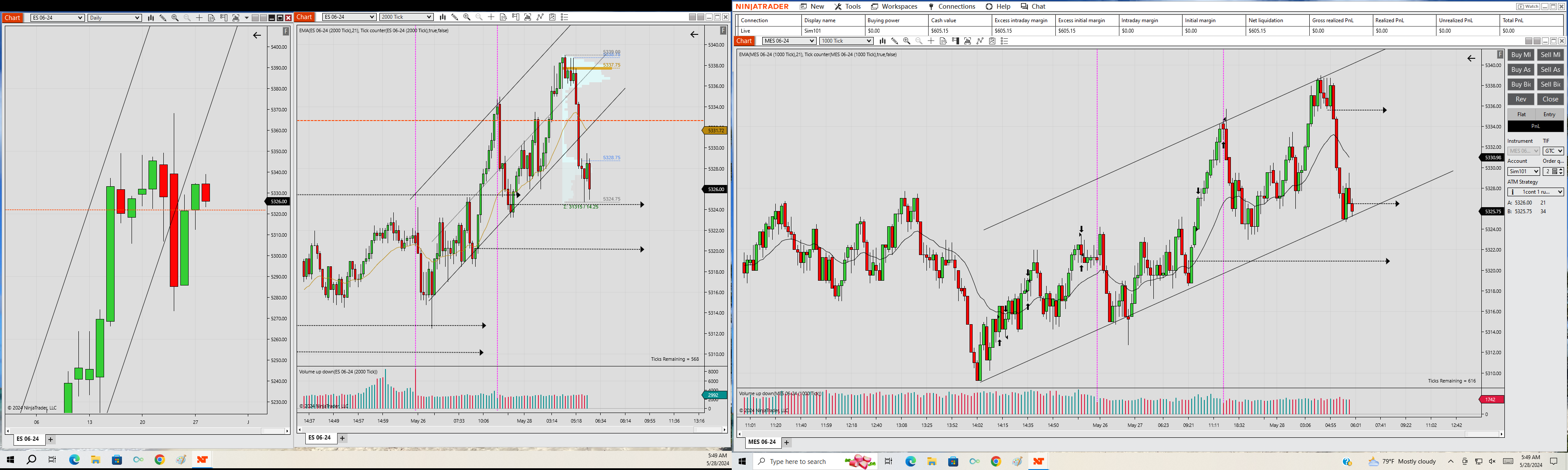
Task: Open properties list icon in ES 2000 Tick chart
Action: pyautogui.click(x=564, y=17)
